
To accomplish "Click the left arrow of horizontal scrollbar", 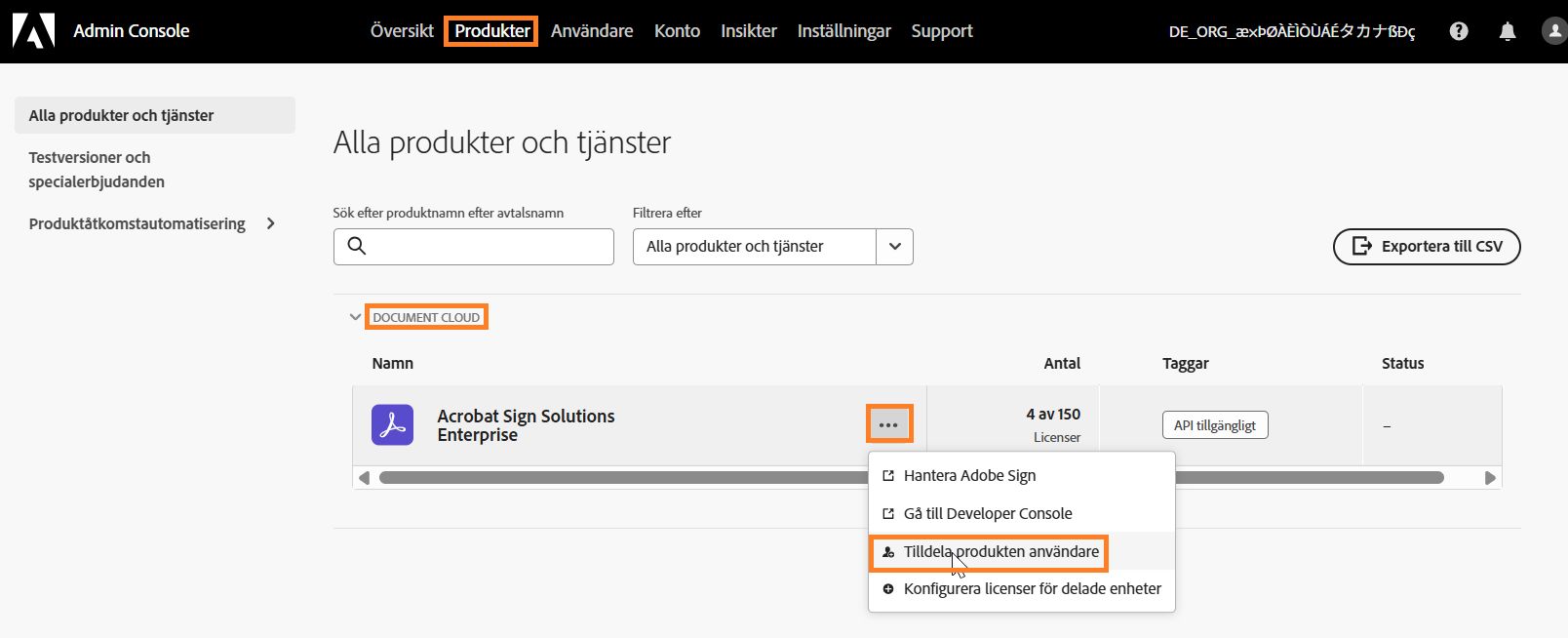I will point(365,478).
